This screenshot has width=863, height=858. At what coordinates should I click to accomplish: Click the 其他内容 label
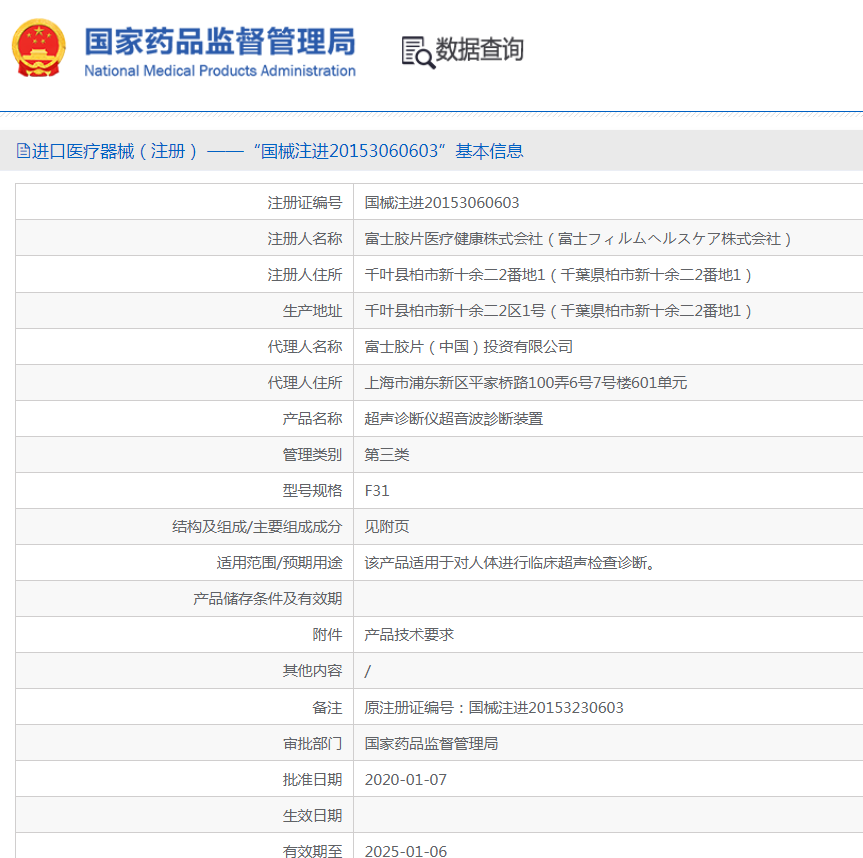coord(312,671)
